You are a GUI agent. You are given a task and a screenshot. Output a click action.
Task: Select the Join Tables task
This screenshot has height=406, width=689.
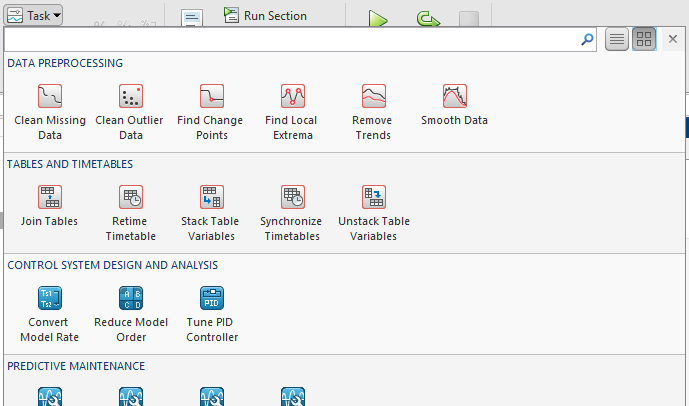[49, 207]
